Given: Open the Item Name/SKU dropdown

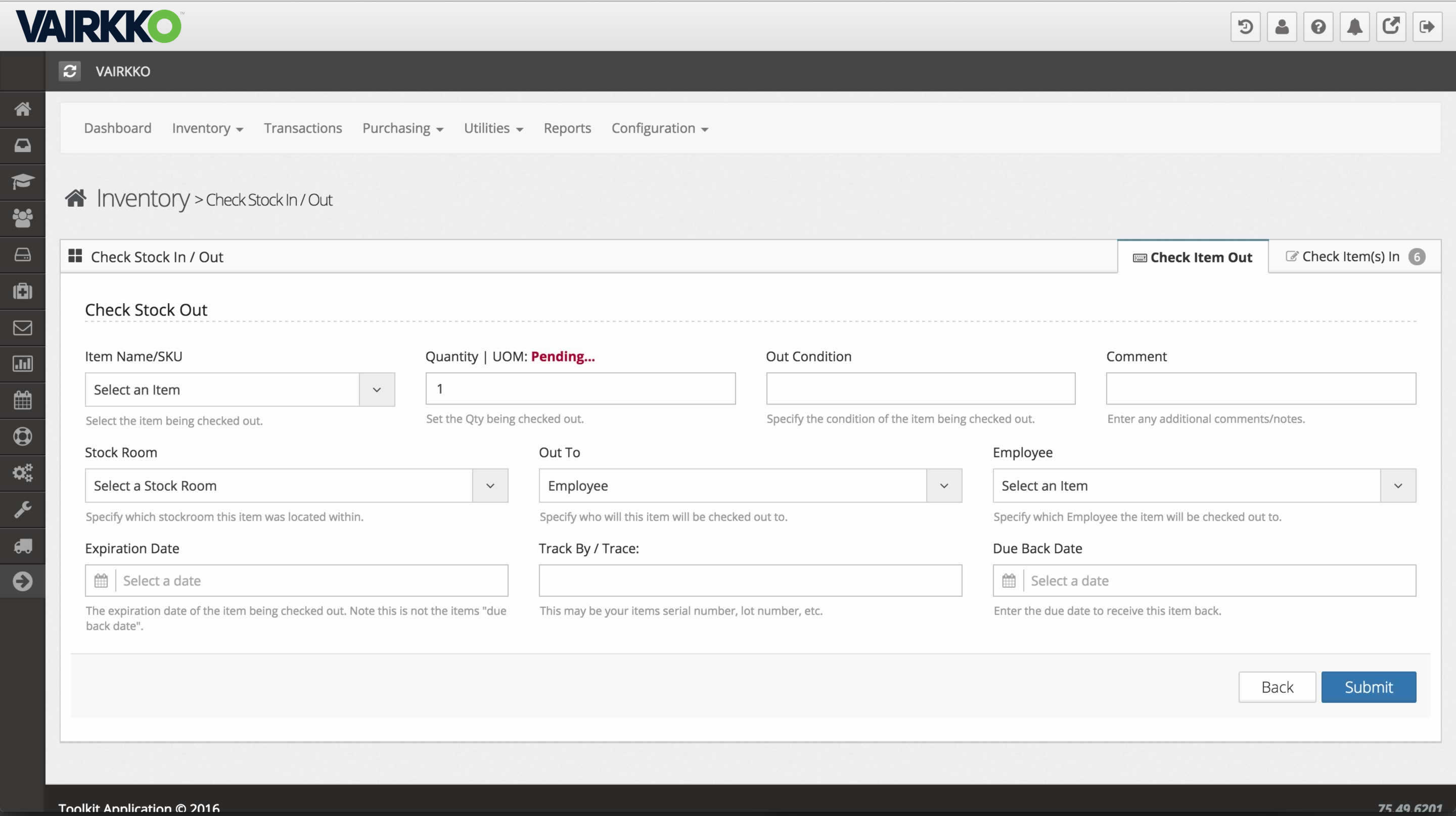Looking at the screenshot, I should (240, 390).
